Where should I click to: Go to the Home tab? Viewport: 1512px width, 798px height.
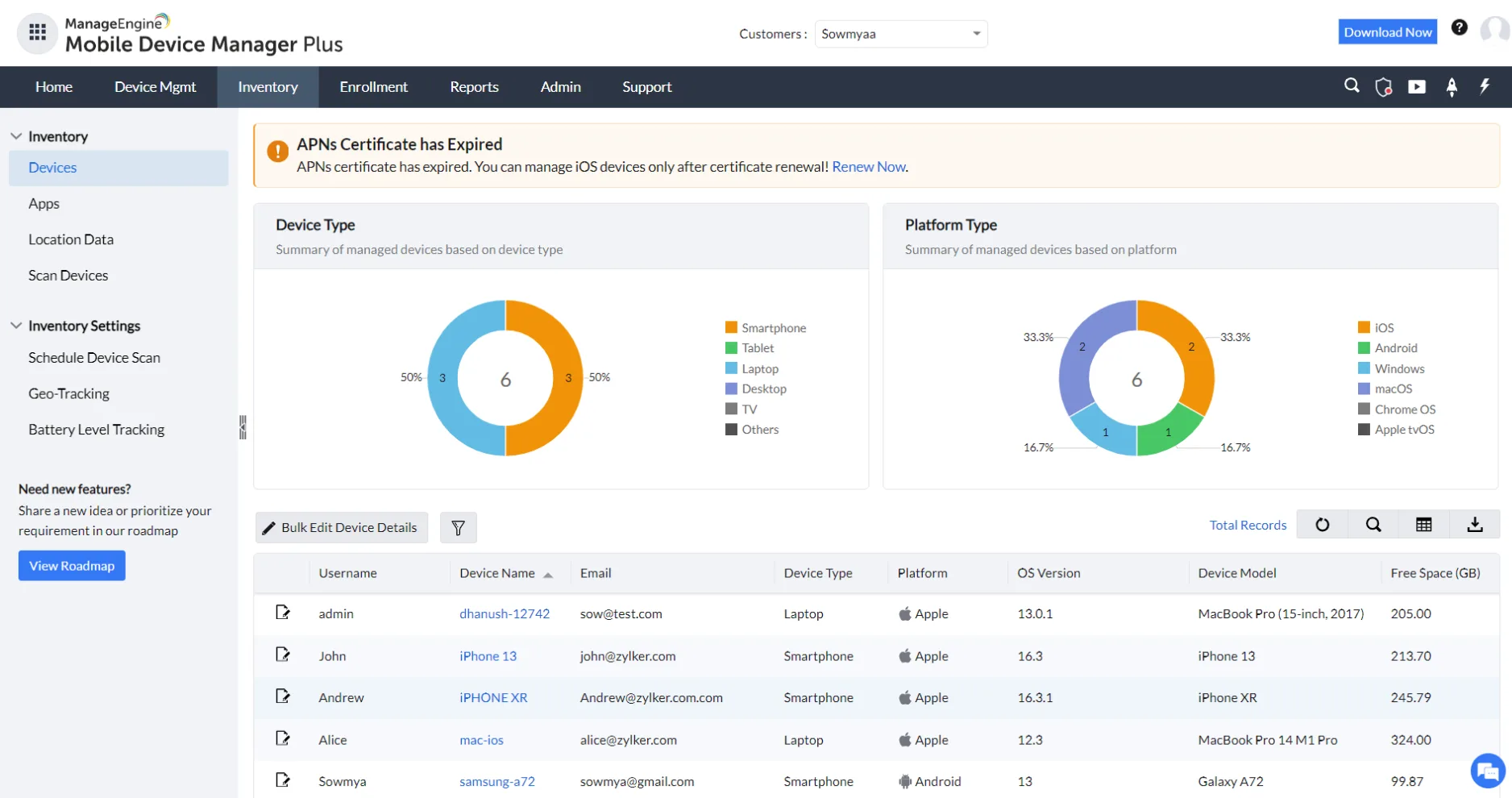click(54, 87)
